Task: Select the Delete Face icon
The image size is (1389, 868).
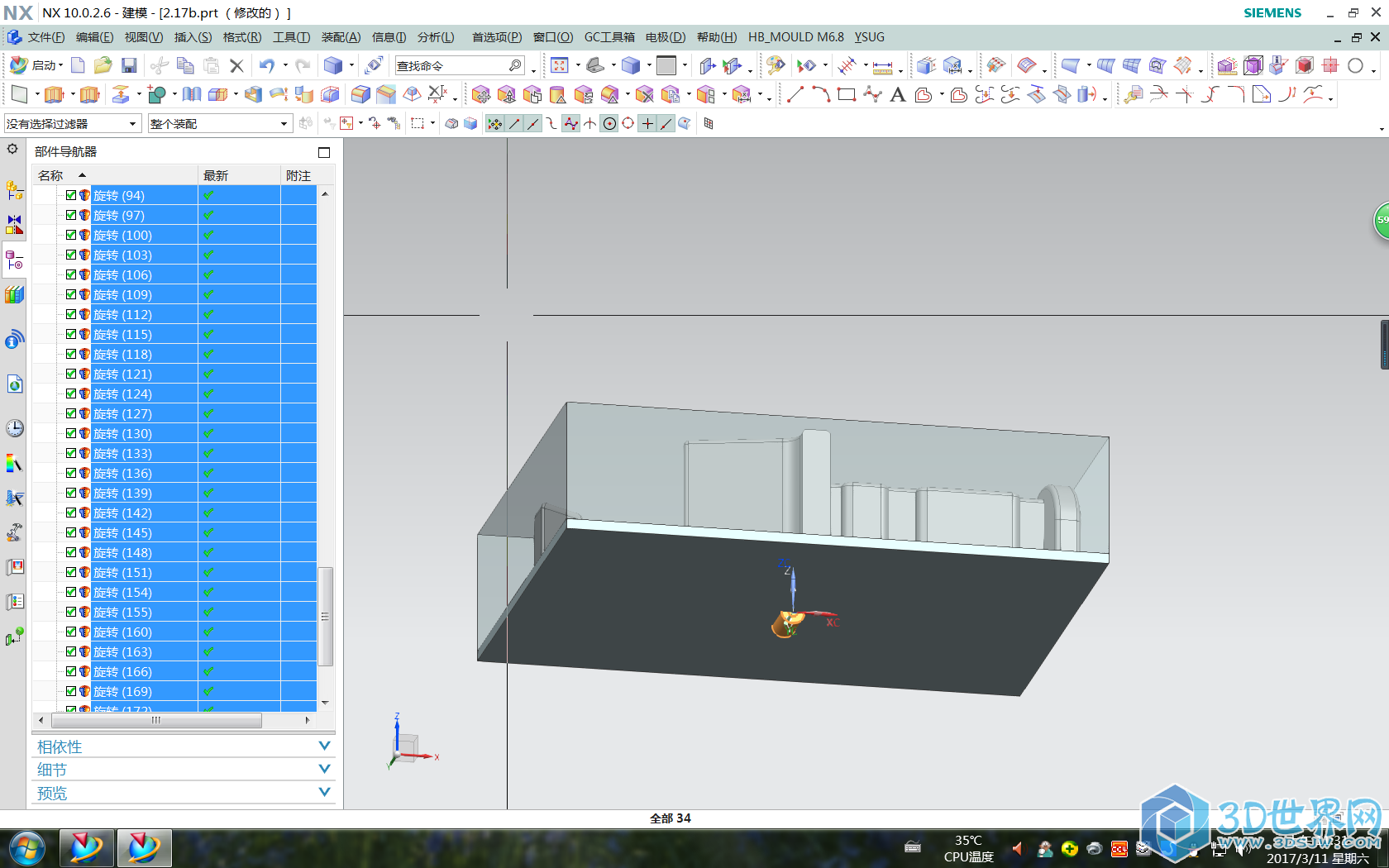Action: point(645,95)
